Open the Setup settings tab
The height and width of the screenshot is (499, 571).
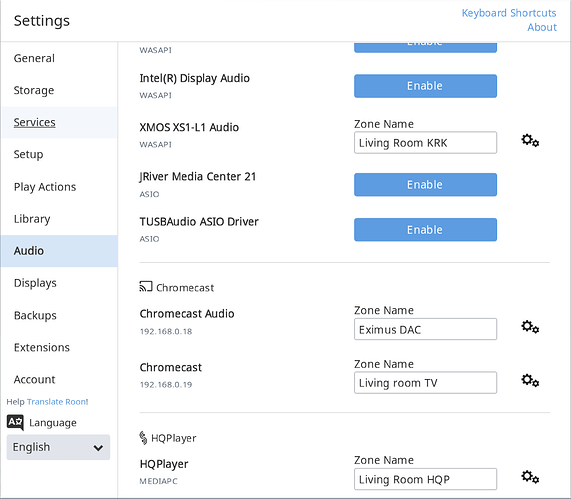click(59, 154)
